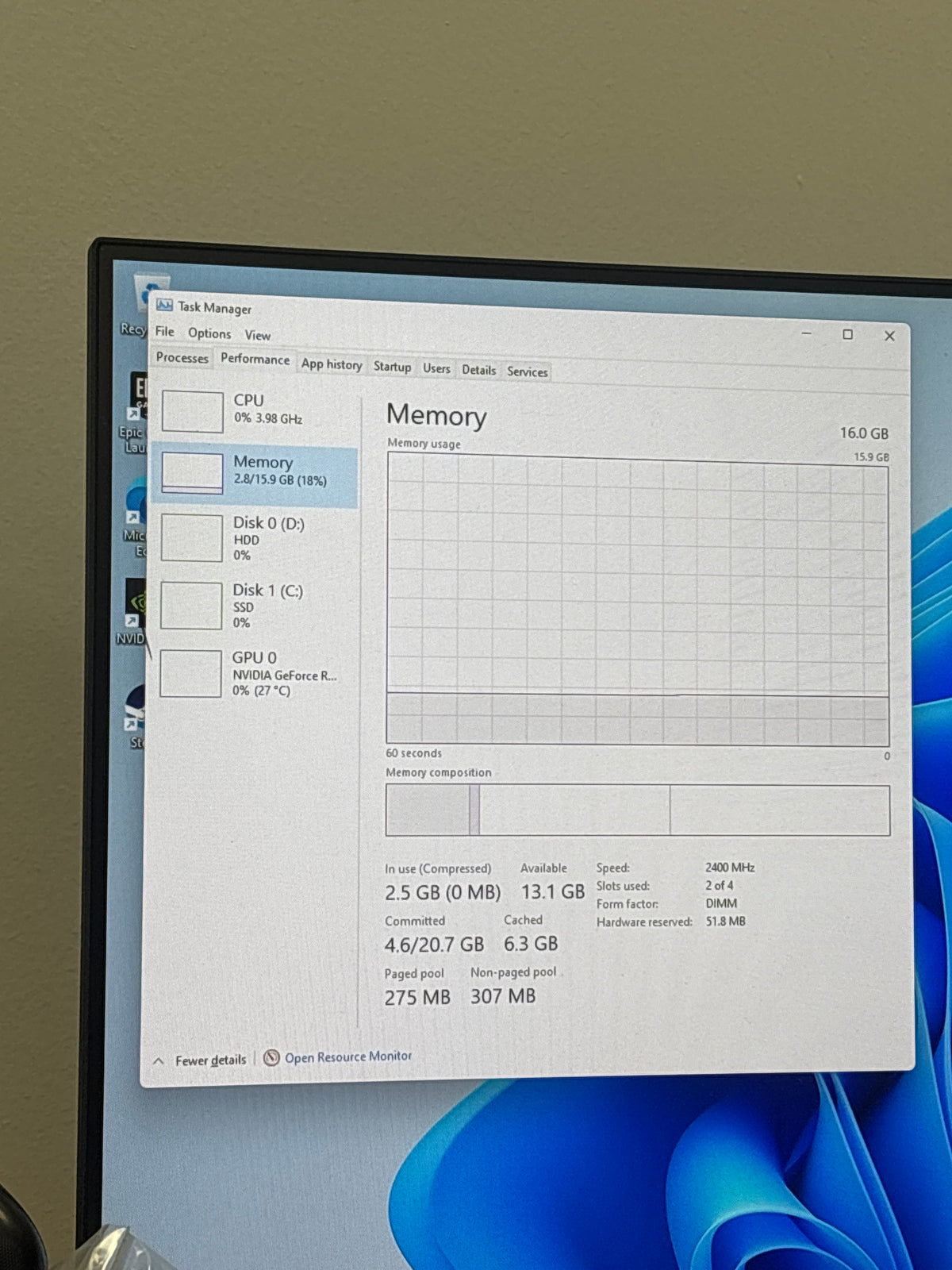This screenshot has width=952, height=1270.
Task: Select GPU 0 NVIDIA GeForce entry
Action: click(x=255, y=673)
